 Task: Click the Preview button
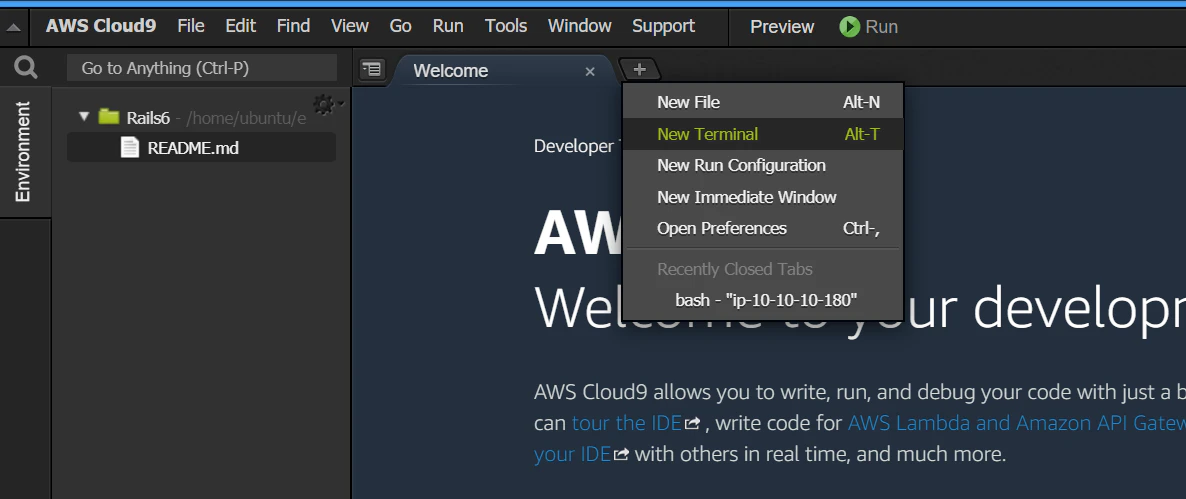click(x=782, y=27)
